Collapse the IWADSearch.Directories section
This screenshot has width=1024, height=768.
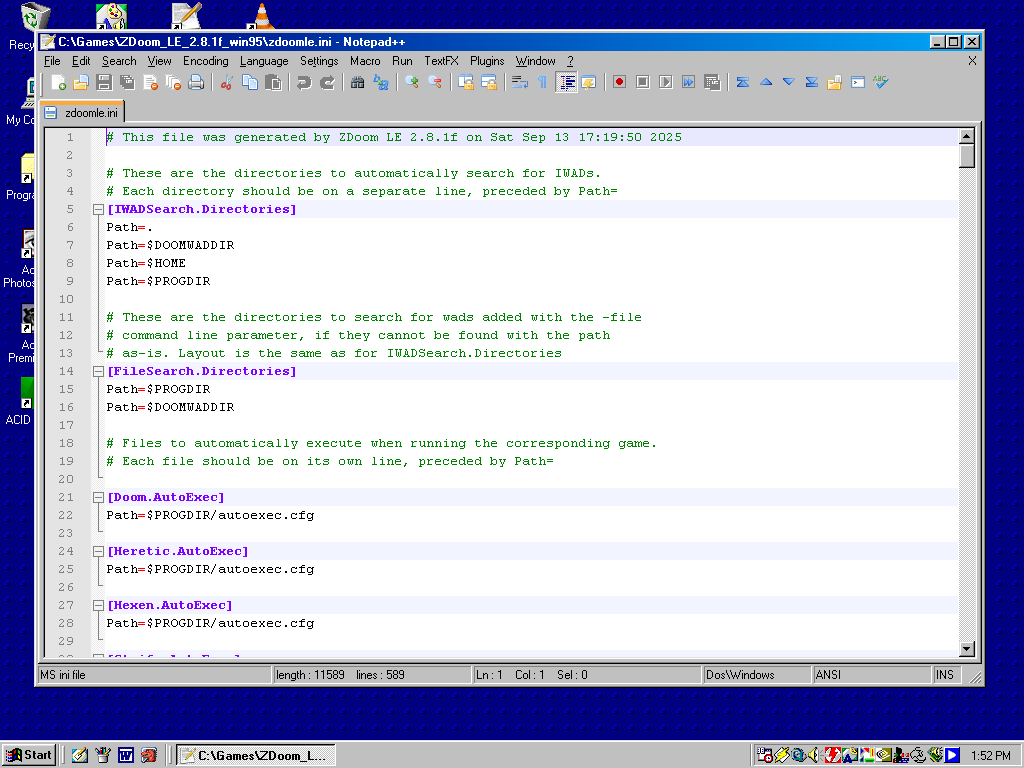coord(98,210)
